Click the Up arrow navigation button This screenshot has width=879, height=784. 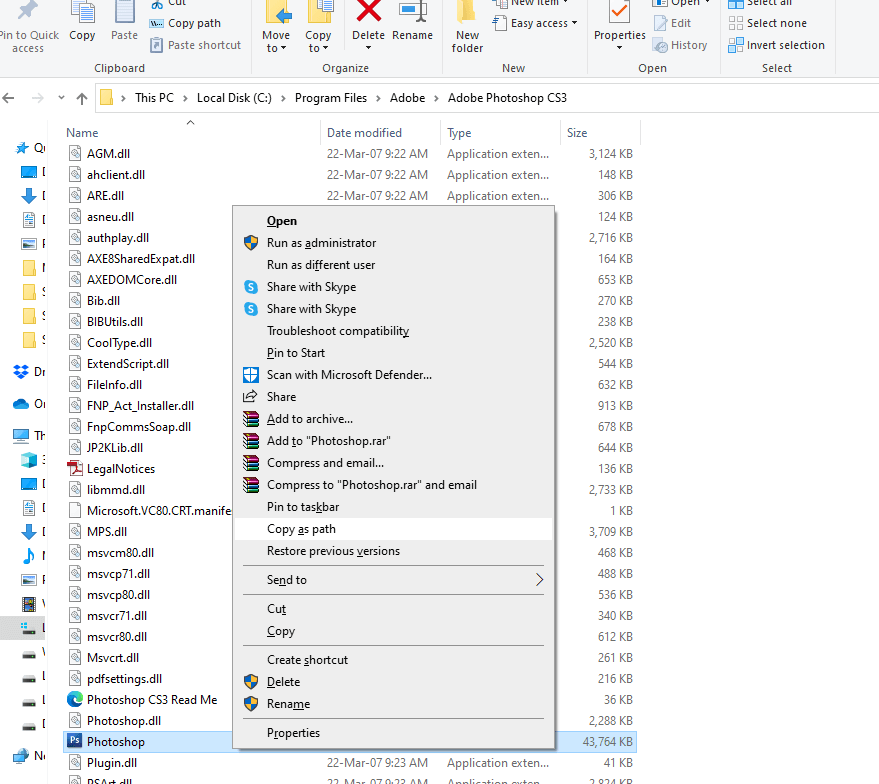[82, 98]
